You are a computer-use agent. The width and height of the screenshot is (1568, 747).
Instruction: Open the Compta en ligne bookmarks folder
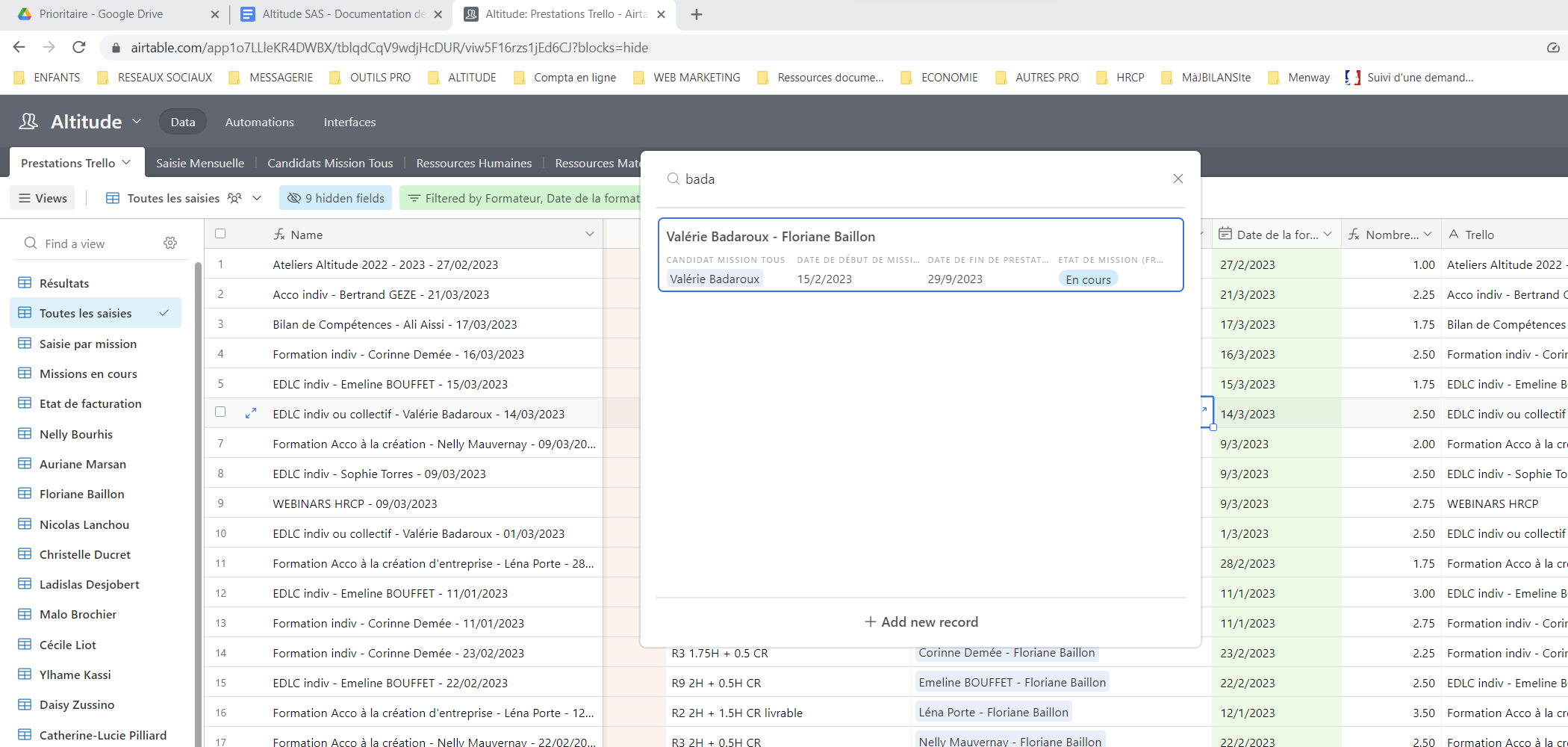tap(565, 78)
